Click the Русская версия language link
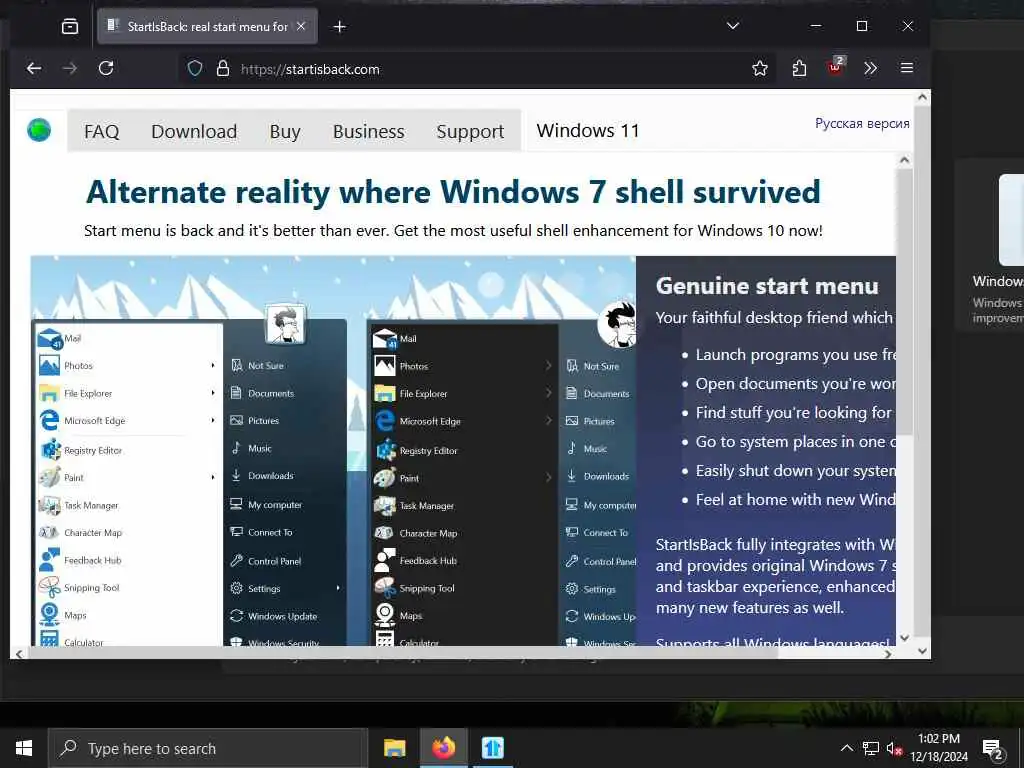The height and width of the screenshot is (768, 1024). pyautogui.click(x=862, y=123)
